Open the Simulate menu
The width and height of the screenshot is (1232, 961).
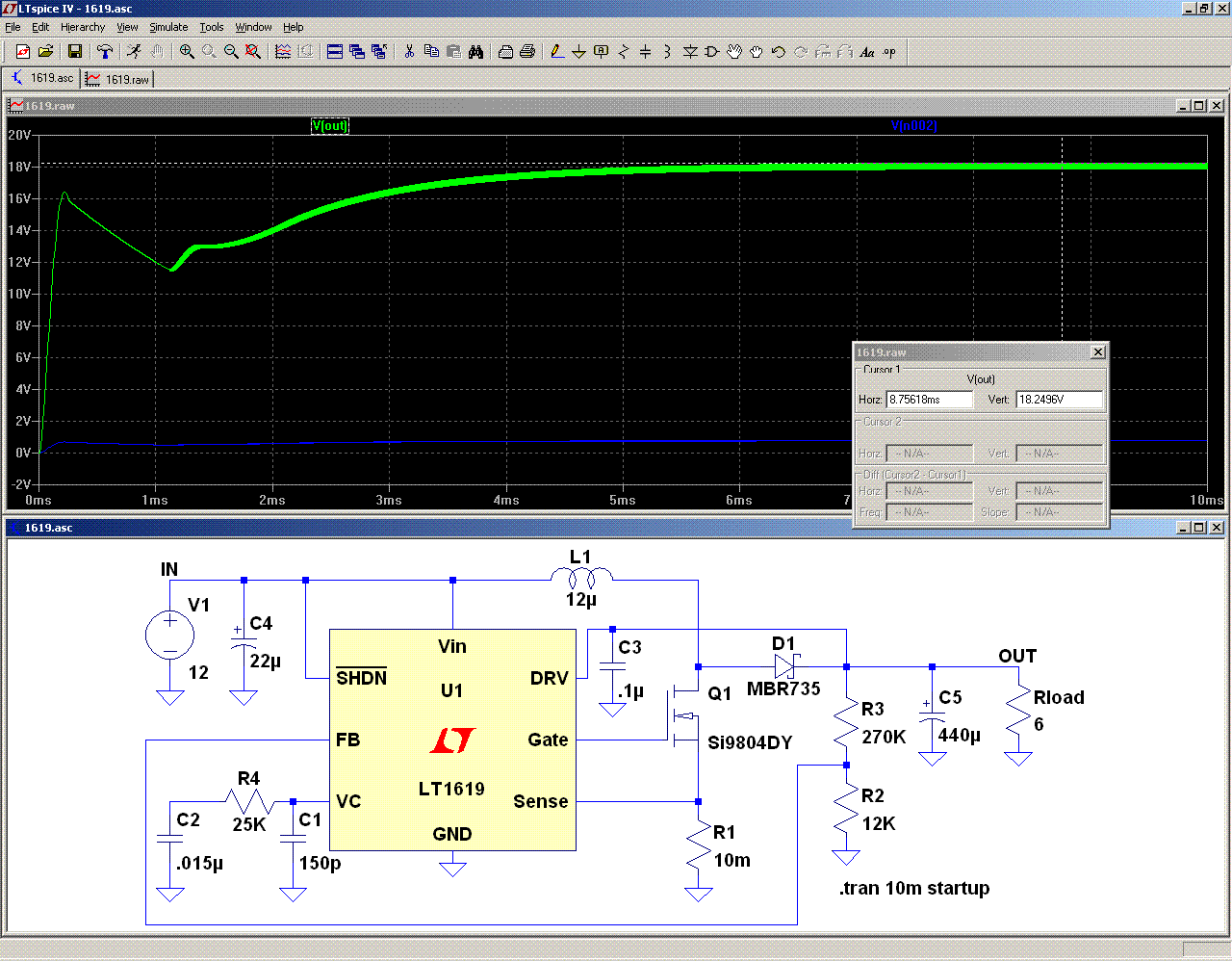tap(168, 27)
